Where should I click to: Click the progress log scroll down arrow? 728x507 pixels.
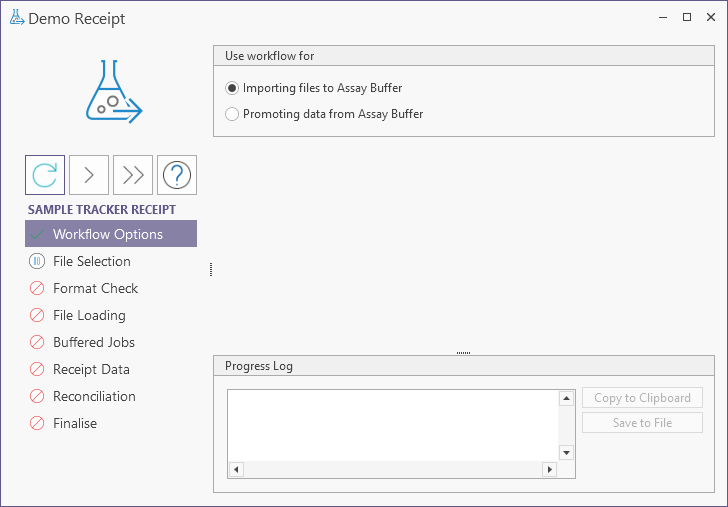click(x=566, y=452)
